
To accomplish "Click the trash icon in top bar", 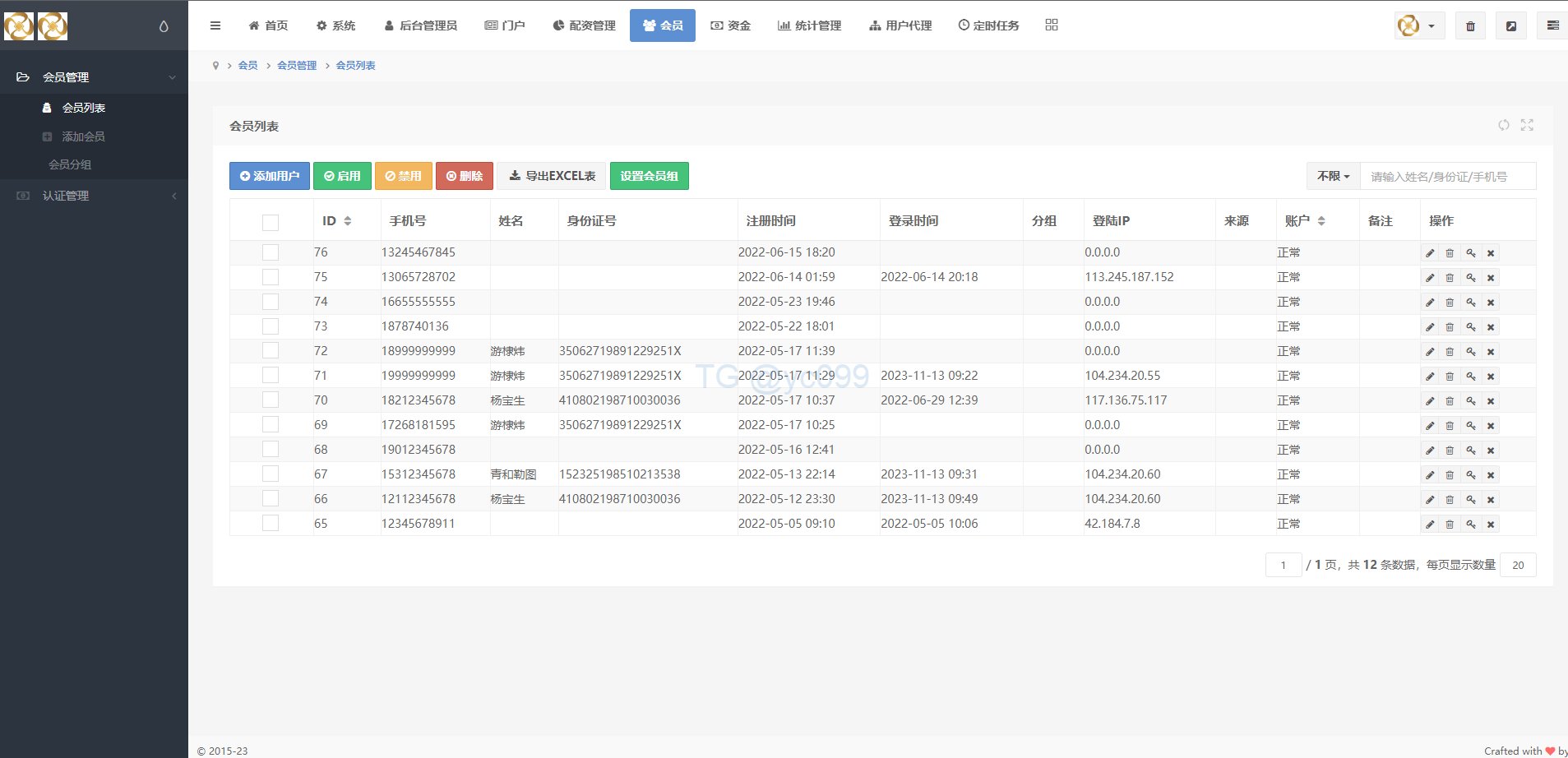I will (x=1470, y=26).
